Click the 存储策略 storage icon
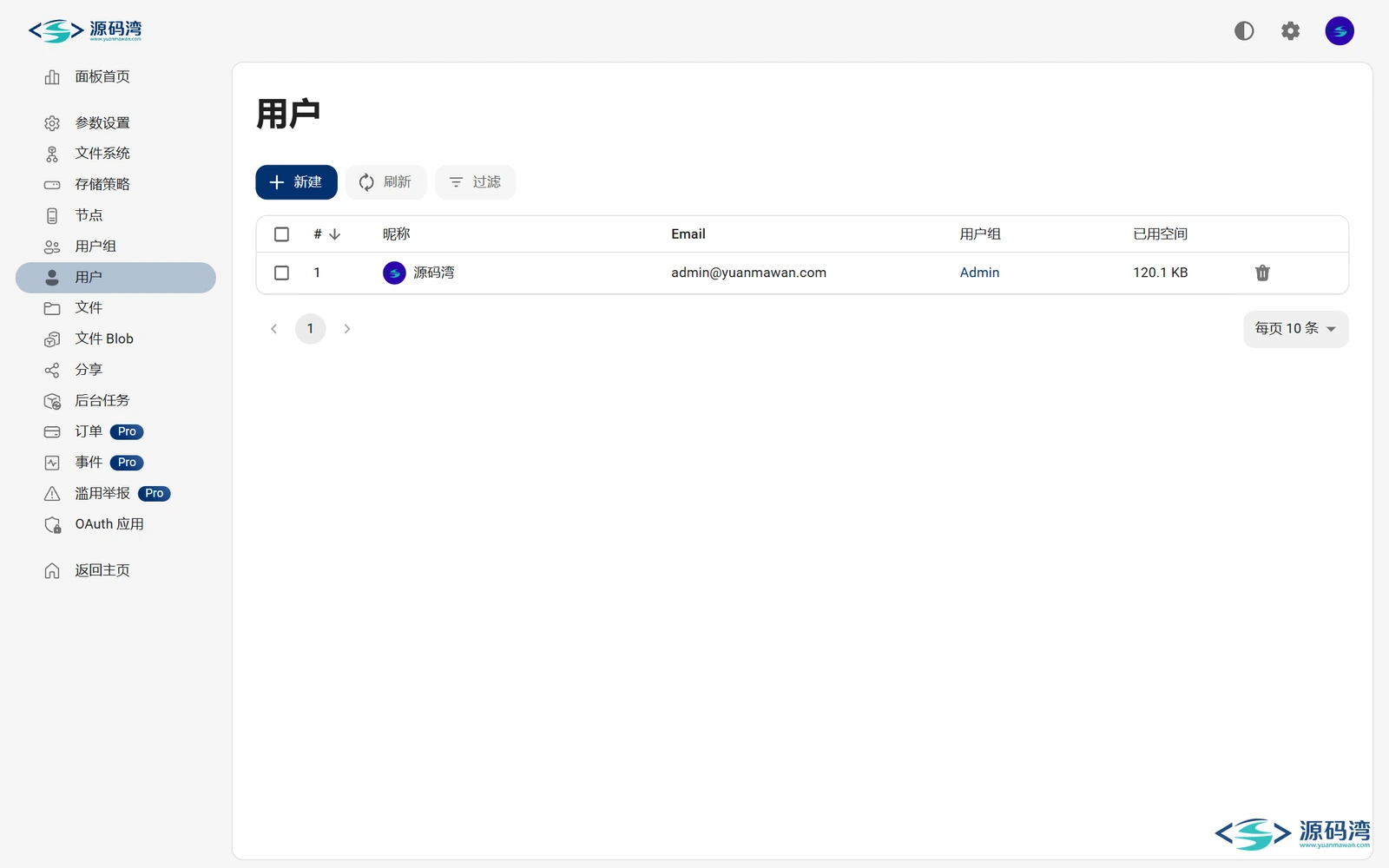1389x868 pixels. (52, 185)
